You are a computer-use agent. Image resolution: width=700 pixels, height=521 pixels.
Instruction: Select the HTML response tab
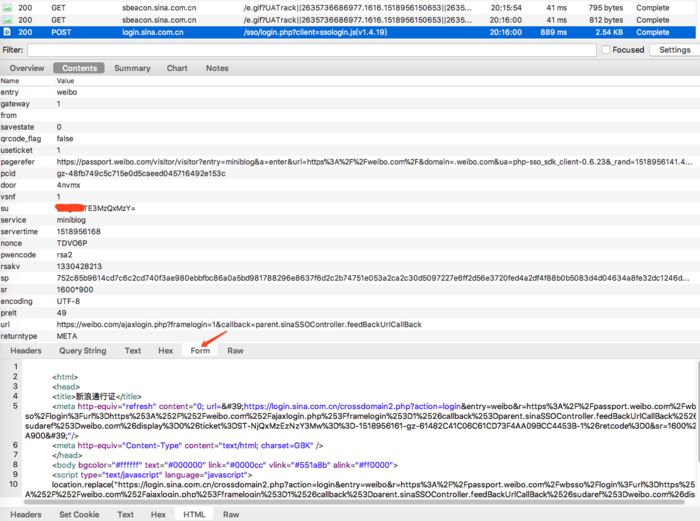[194, 515]
